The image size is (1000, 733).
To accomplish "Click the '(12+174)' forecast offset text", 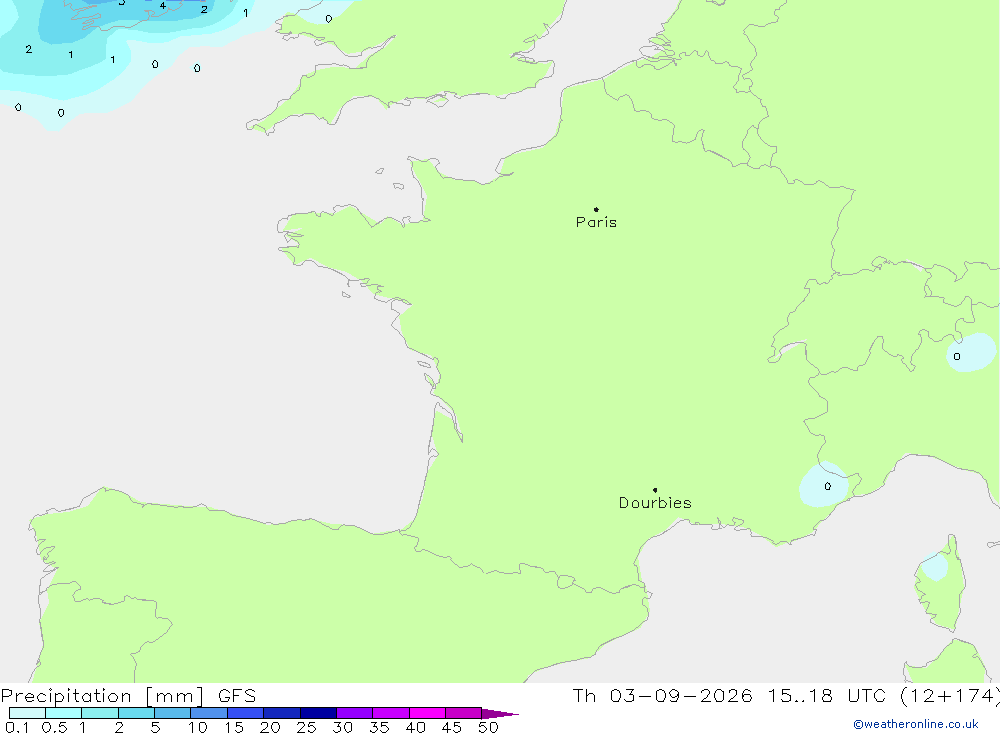I will (950, 696).
